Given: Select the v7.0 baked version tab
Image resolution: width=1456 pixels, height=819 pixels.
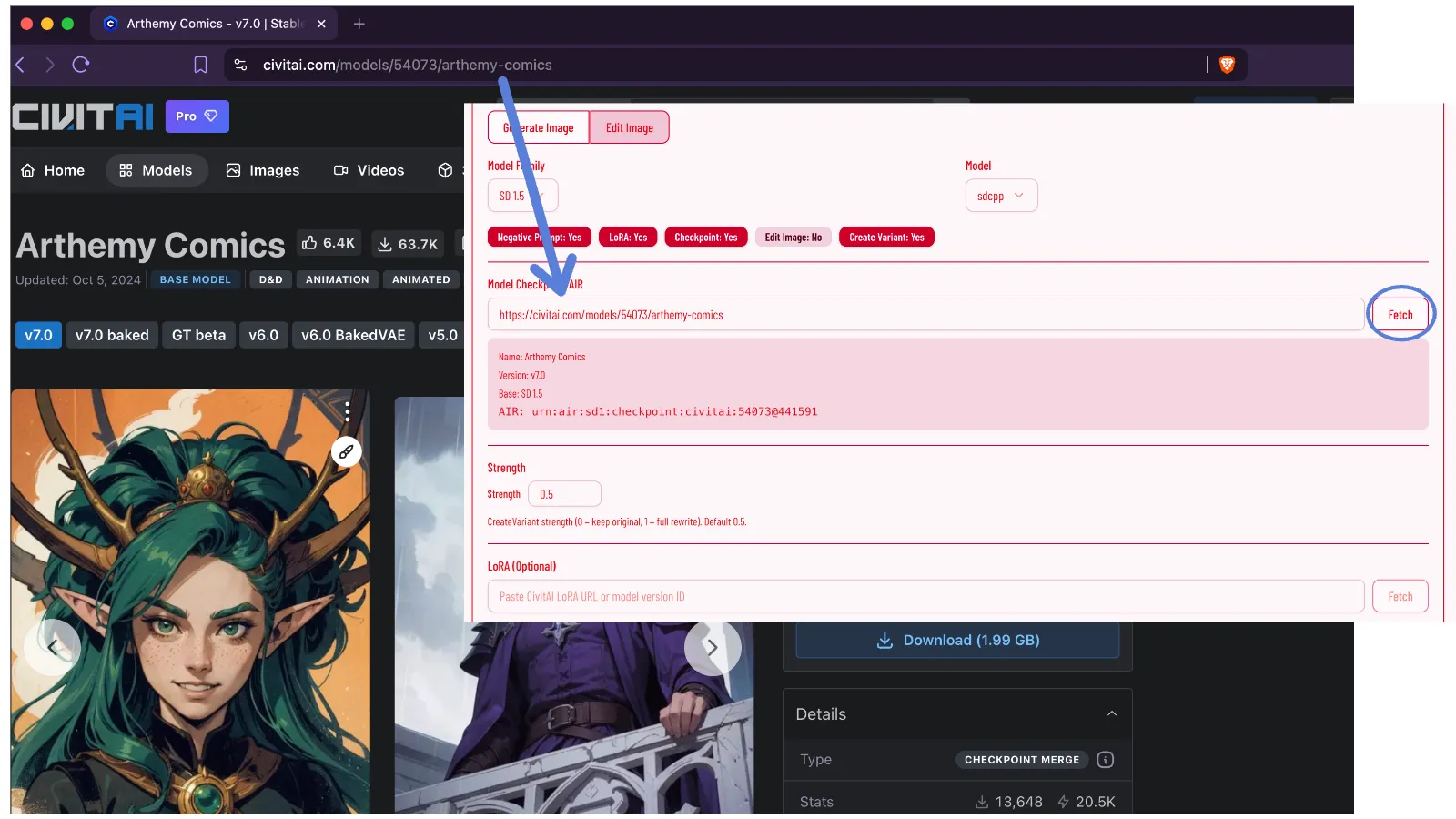Looking at the screenshot, I should coord(112,335).
